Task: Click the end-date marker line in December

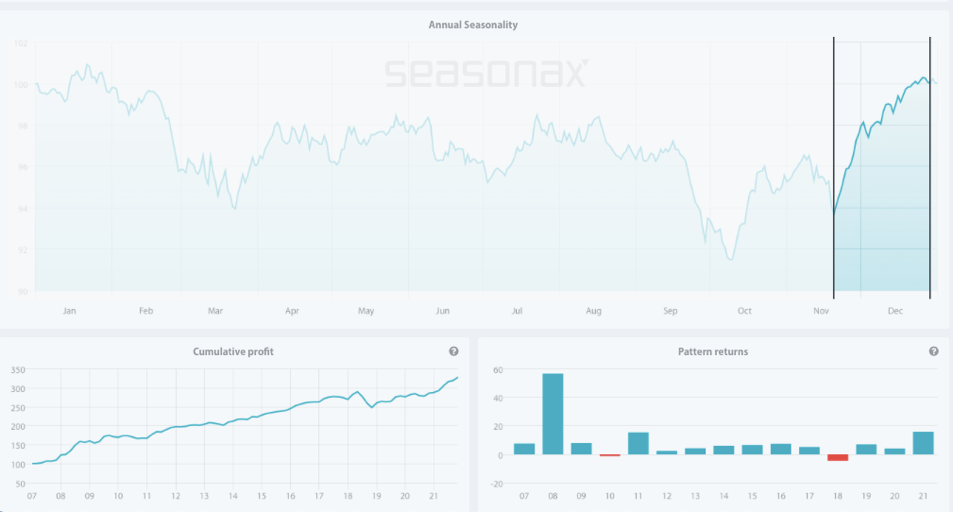Action: click(x=930, y=168)
